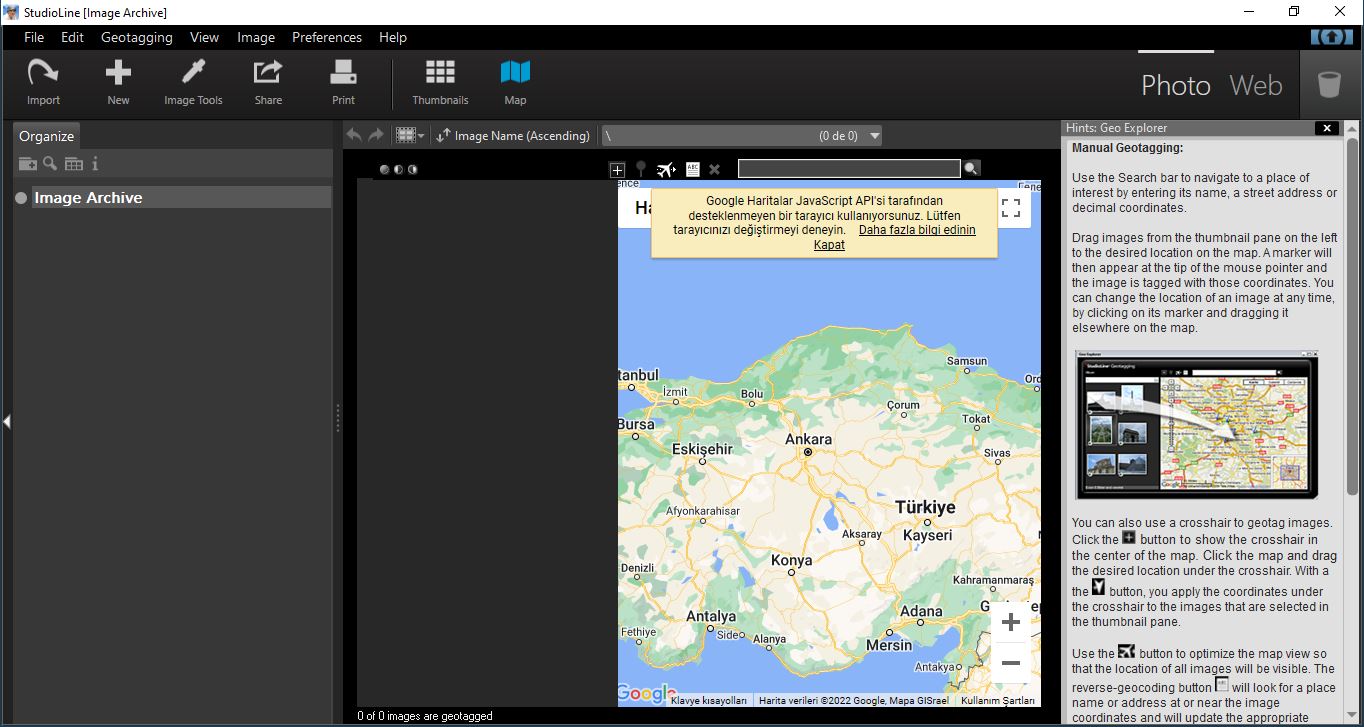Navigate back with the left arrow
This screenshot has width=1364, height=727.
353,135
